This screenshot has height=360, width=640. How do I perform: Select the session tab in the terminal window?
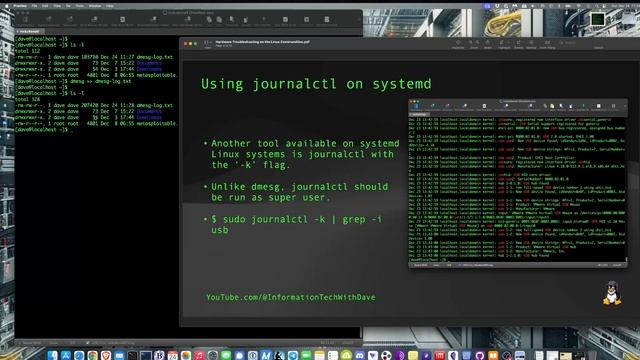29,31
